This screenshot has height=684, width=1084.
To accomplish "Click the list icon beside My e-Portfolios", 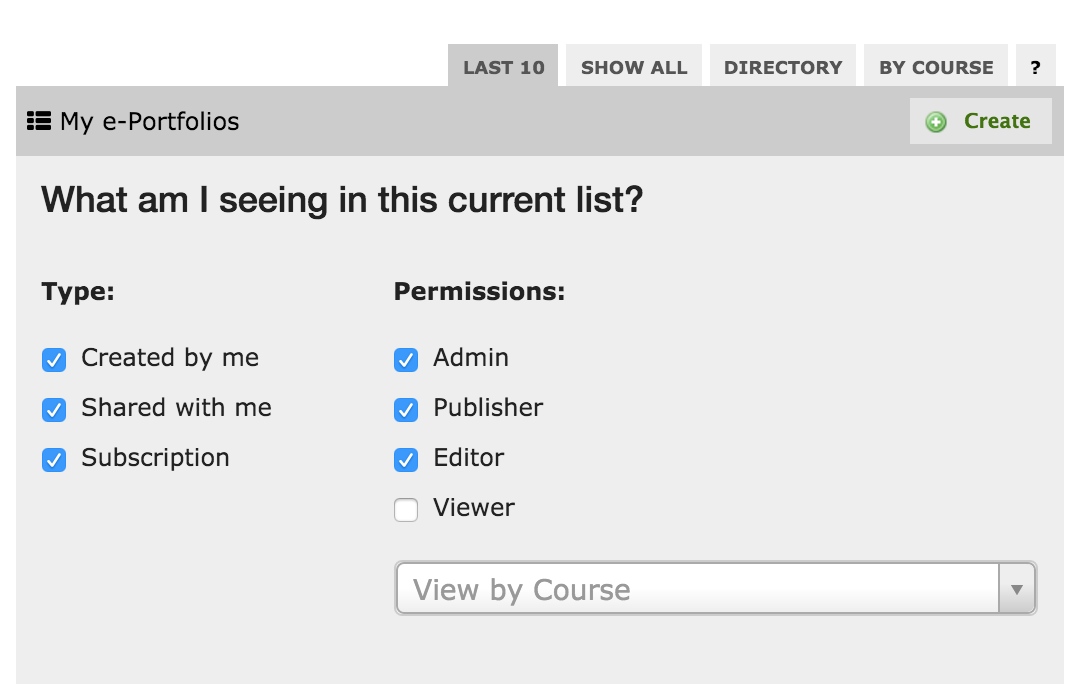I will (x=37, y=121).
